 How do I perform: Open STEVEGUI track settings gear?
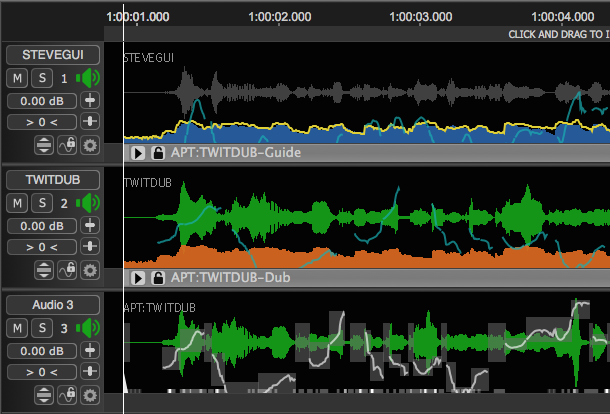(90, 145)
